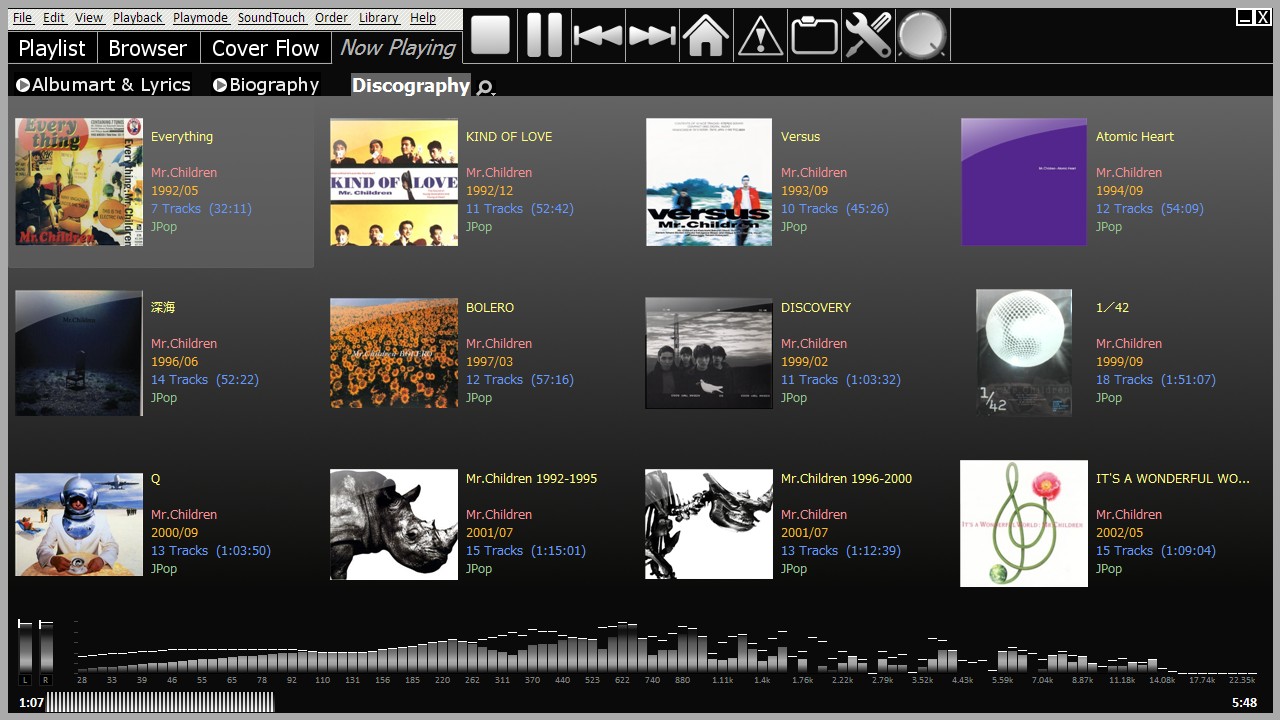Select the BOLERO sunflower cover
The width and height of the screenshot is (1280, 720).
394,353
